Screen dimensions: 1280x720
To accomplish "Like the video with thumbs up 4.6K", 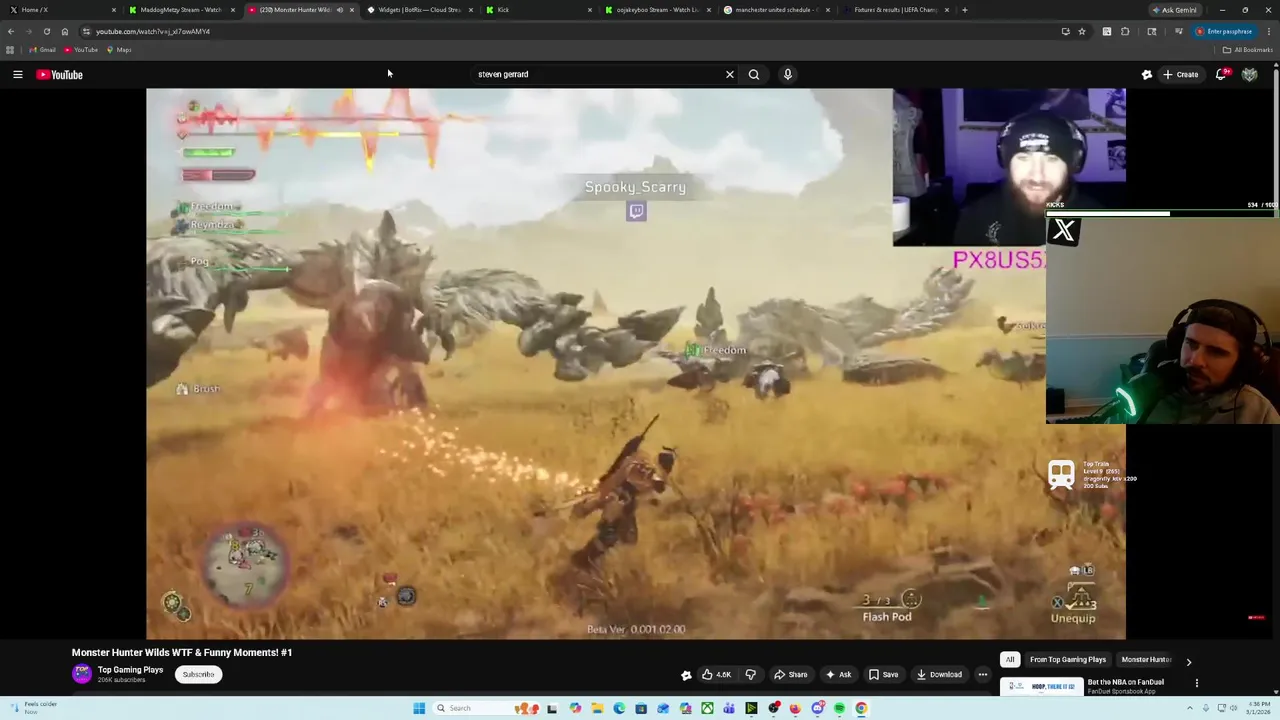I will coord(716,674).
